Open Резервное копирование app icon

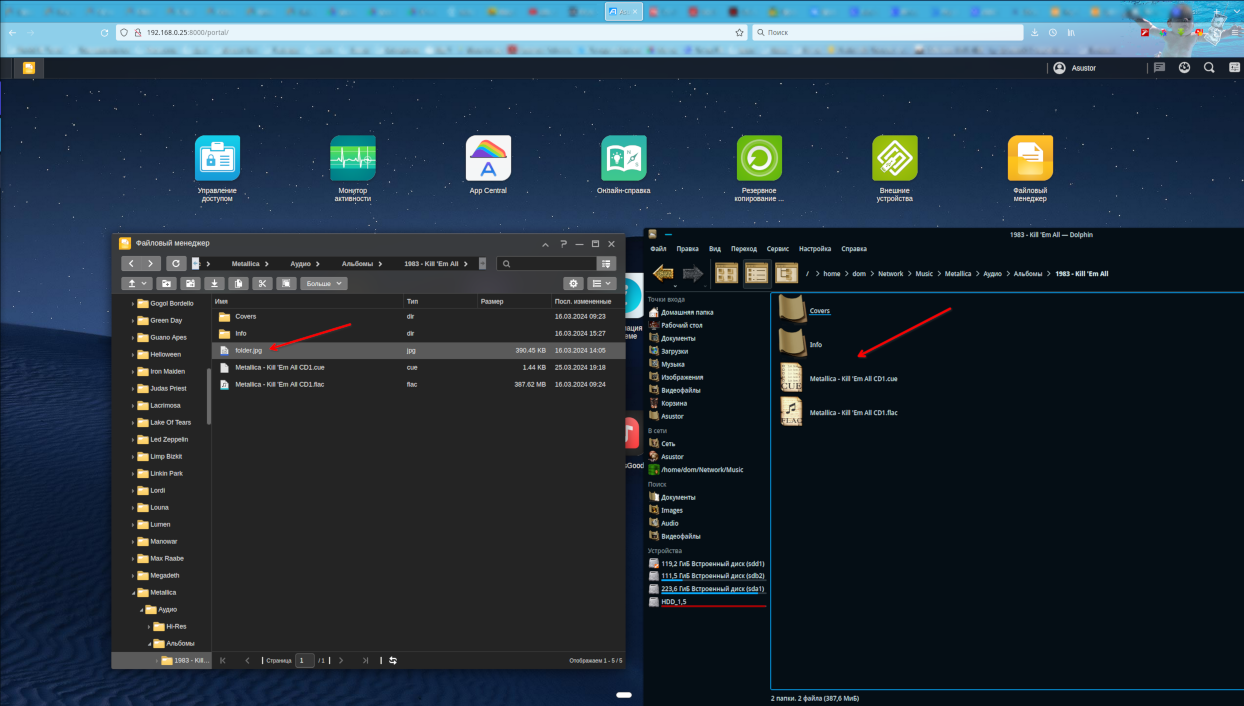pos(759,158)
